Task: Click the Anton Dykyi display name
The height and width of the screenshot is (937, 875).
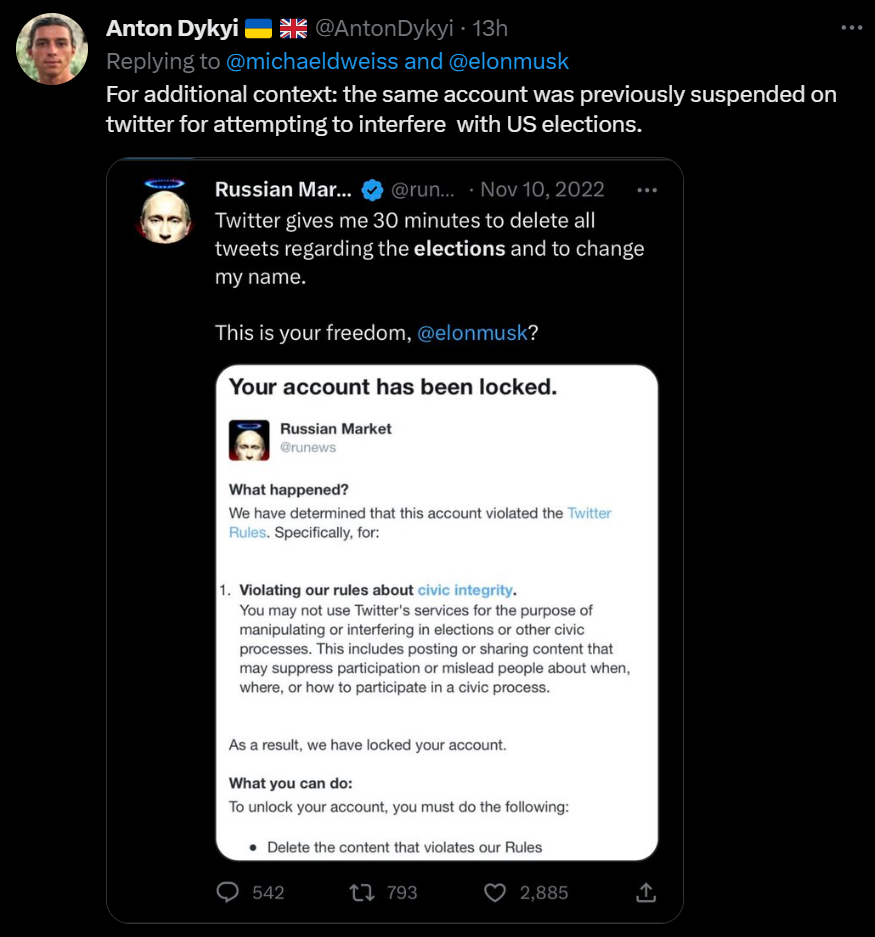Action: click(172, 28)
